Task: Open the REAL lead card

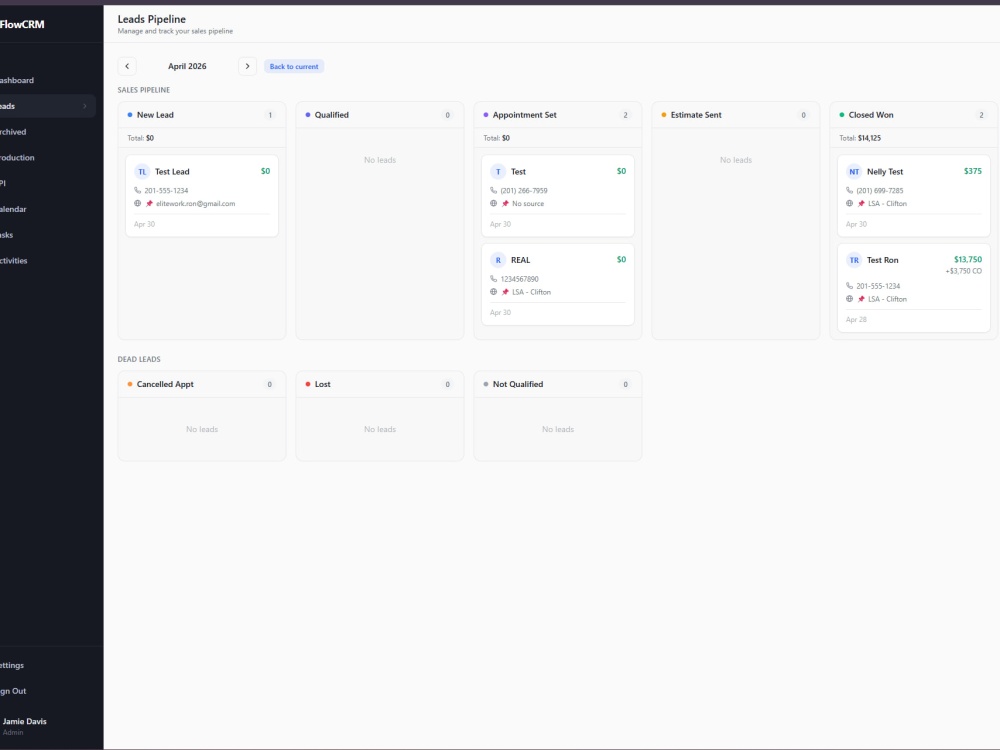Action: (557, 284)
